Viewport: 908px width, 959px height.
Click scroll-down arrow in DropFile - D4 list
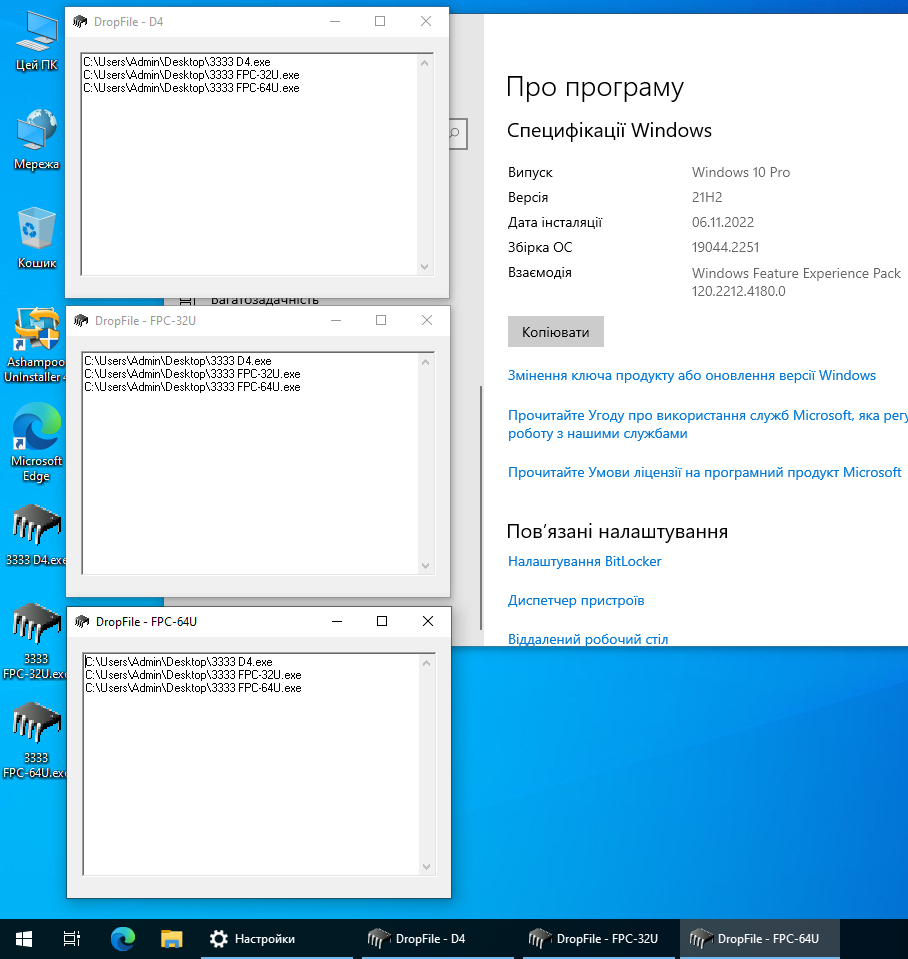pos(425,266)
